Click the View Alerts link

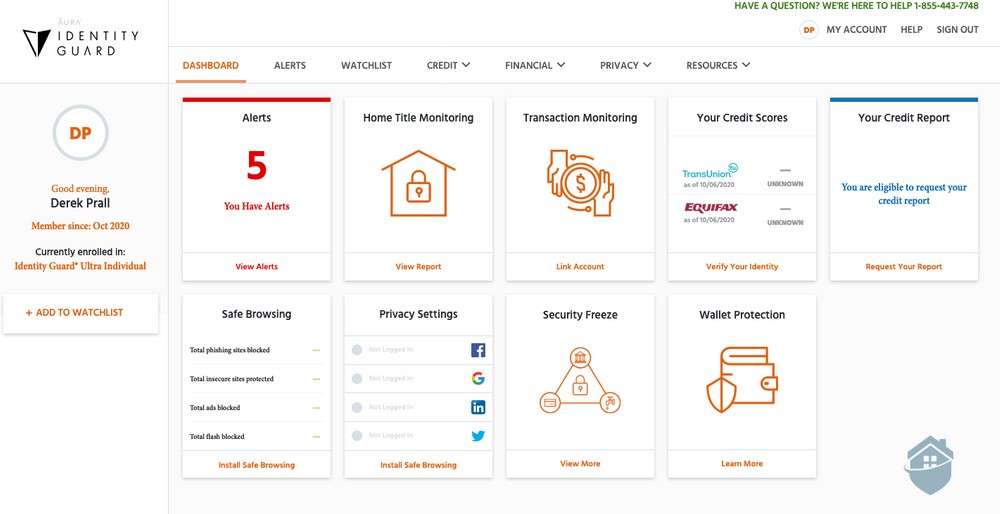coord(257,267)
